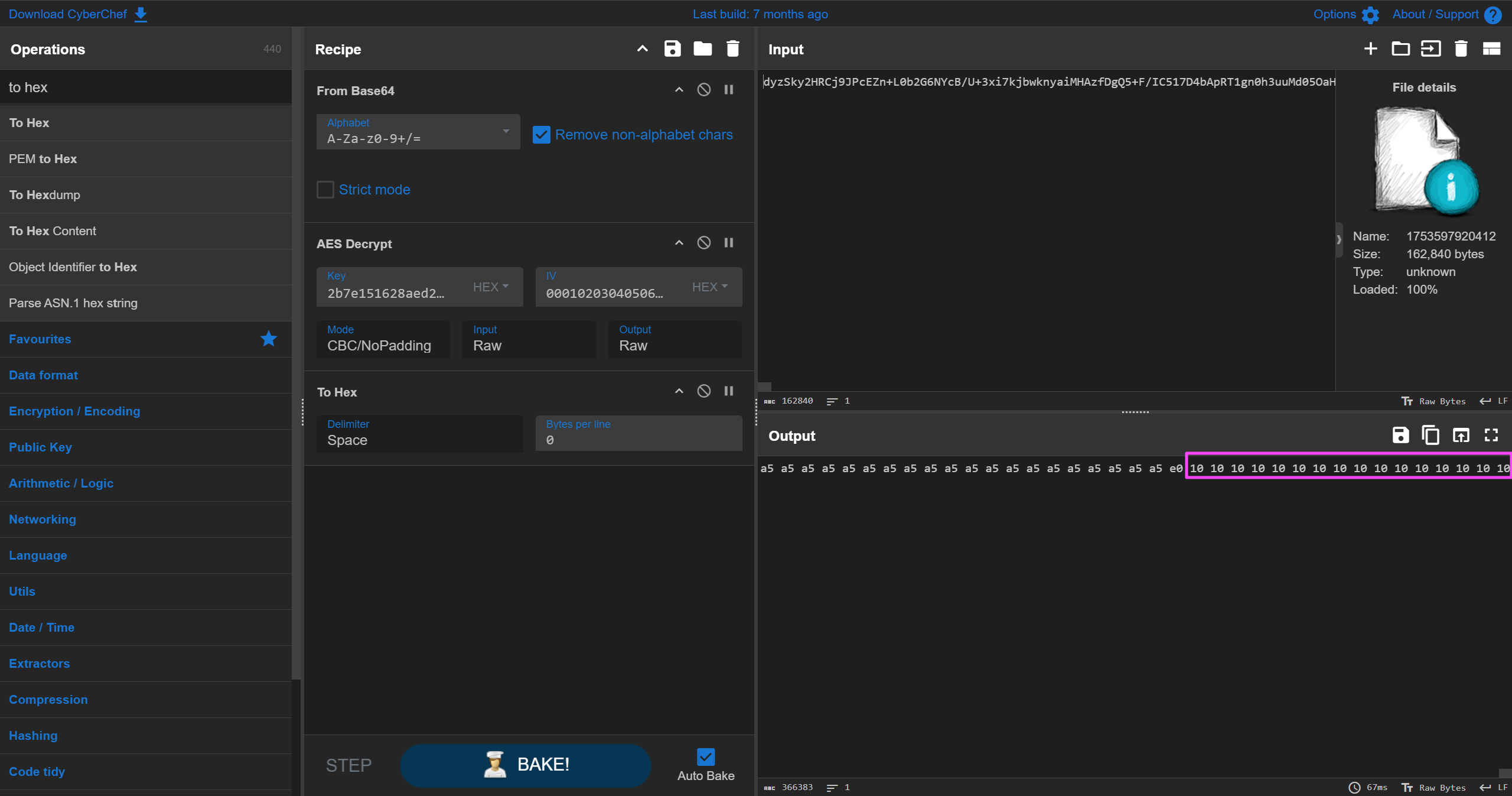Open About / Support help
This screenshot has width=1512, height=796.
pyautogui.click(x=1446, y=14)
